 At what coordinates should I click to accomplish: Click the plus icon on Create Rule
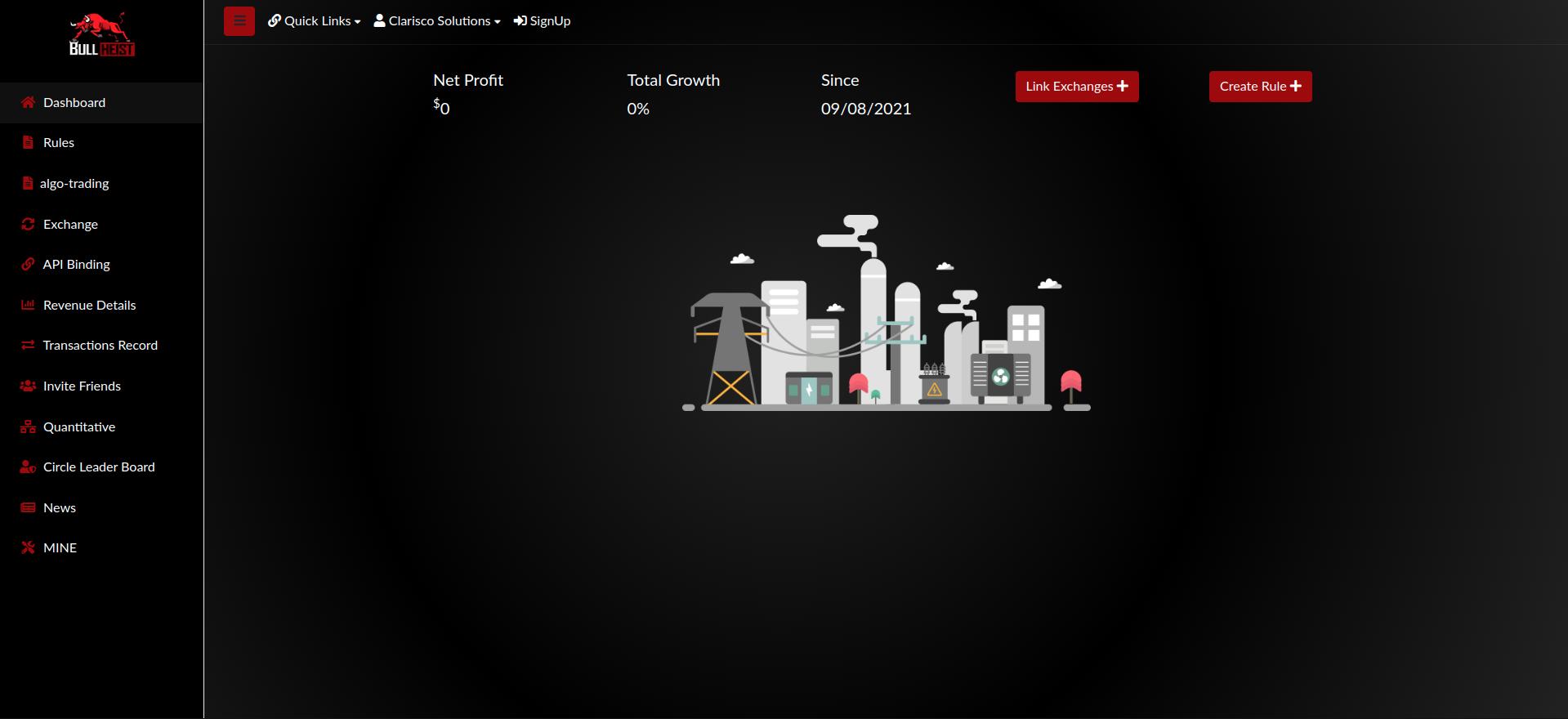[x=1296, y=86]
